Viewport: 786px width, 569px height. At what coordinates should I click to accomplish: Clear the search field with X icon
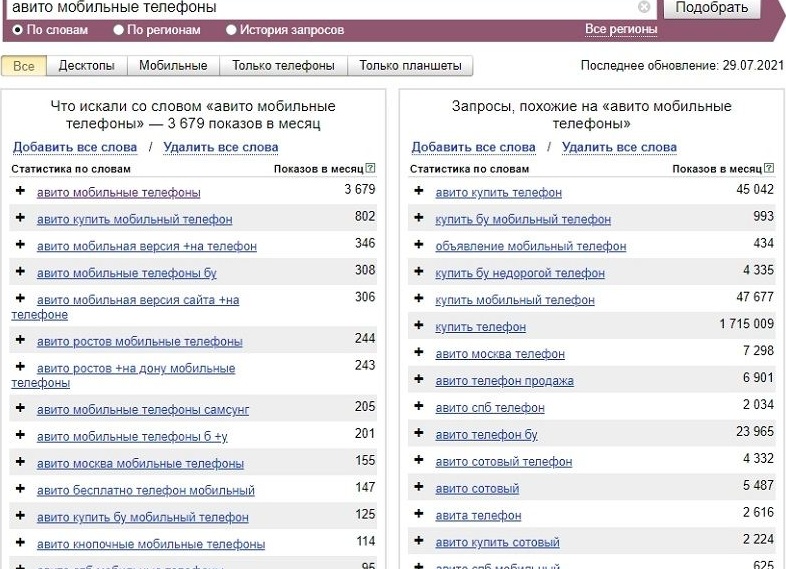[x=644, y=7]
